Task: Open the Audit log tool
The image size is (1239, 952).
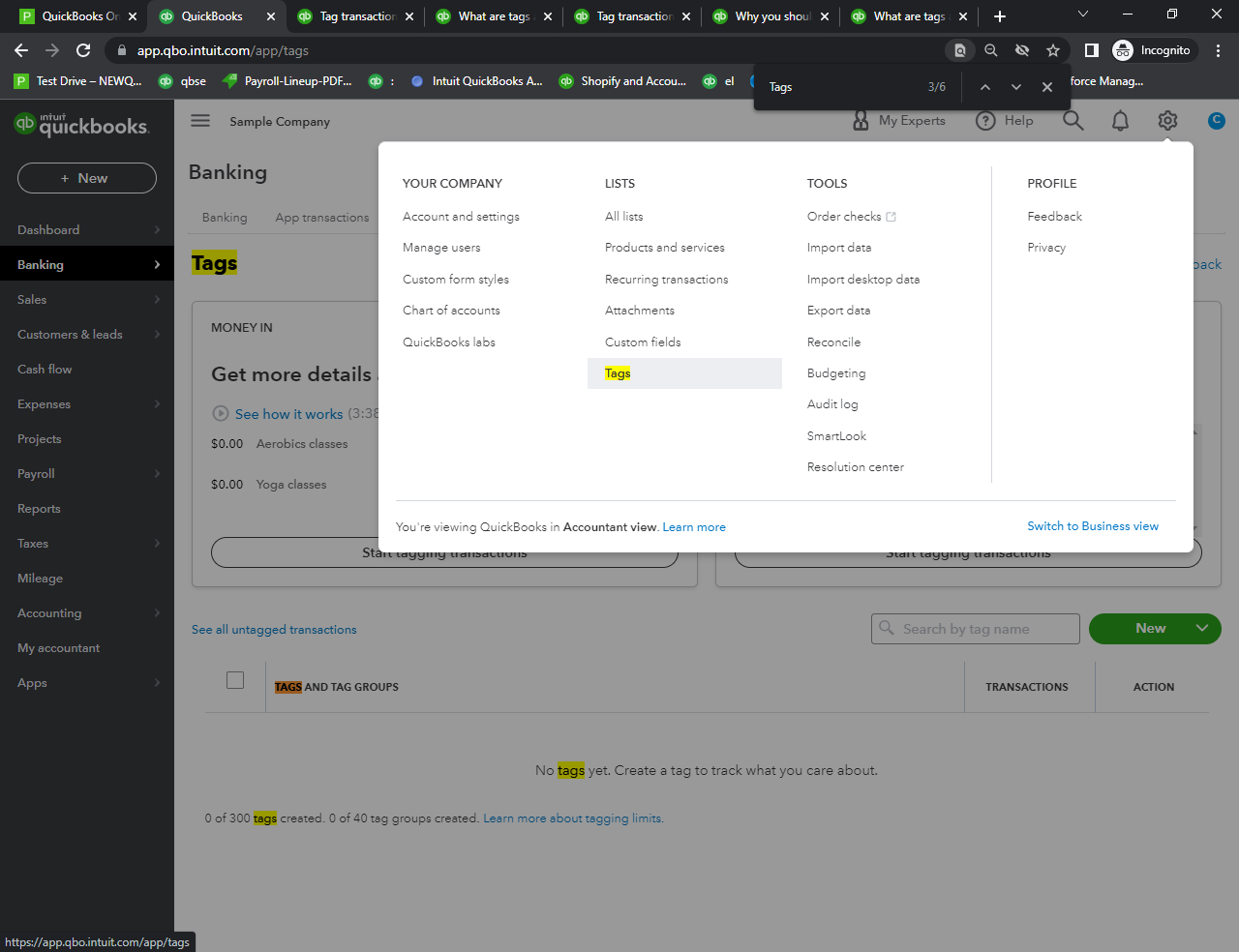Action: pos(832,404)
